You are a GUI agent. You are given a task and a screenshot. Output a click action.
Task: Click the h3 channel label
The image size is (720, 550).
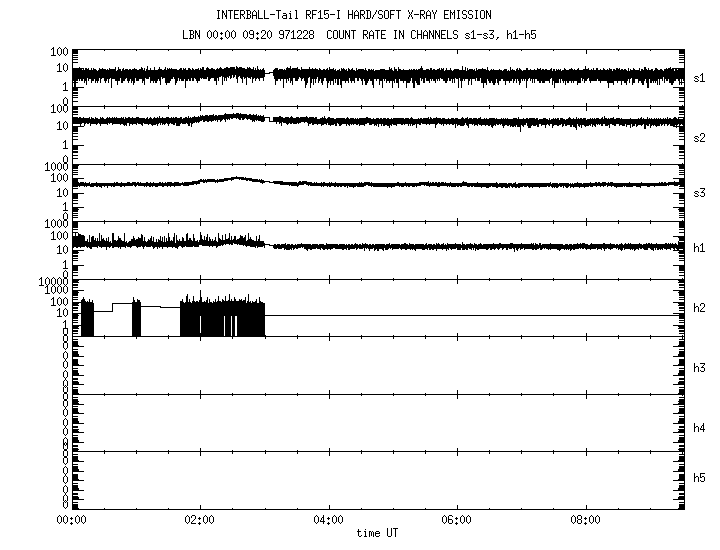click(x=700, y=368)
